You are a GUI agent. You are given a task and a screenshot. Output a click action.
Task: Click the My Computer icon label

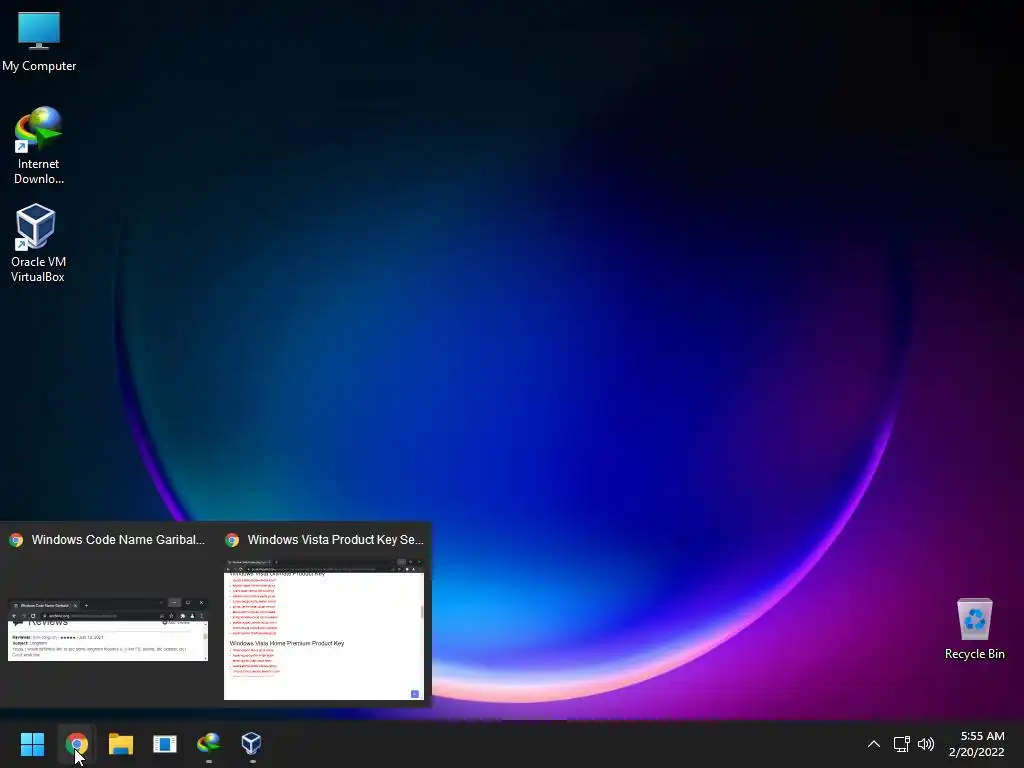39,66
